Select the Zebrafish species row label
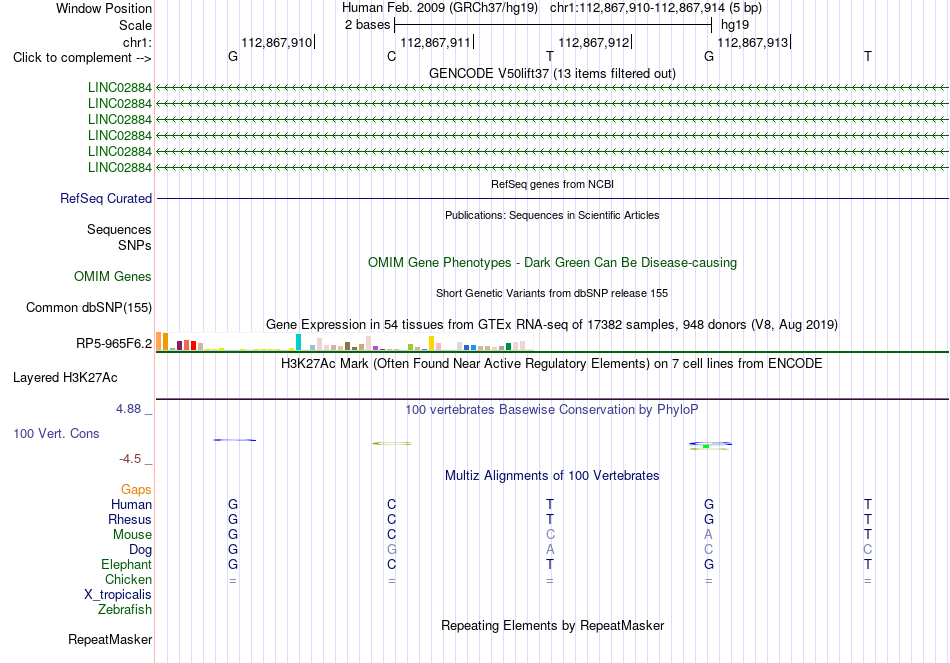The height and width of the screenshot is (663, 950). tap(125, 609)
